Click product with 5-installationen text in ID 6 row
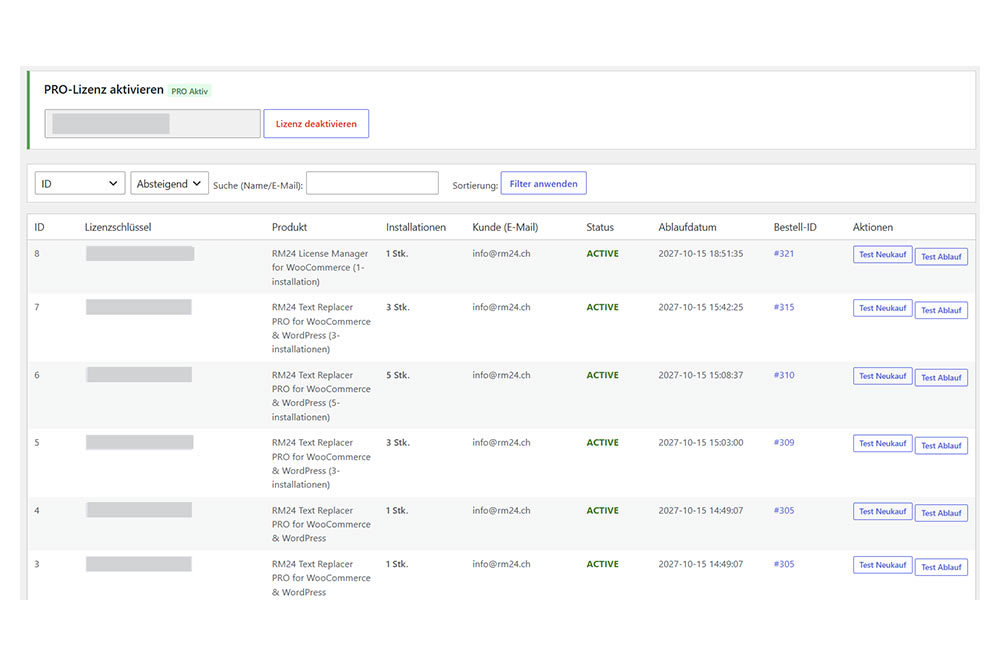This screenshot has height=666, width=1000. point(321,396)
